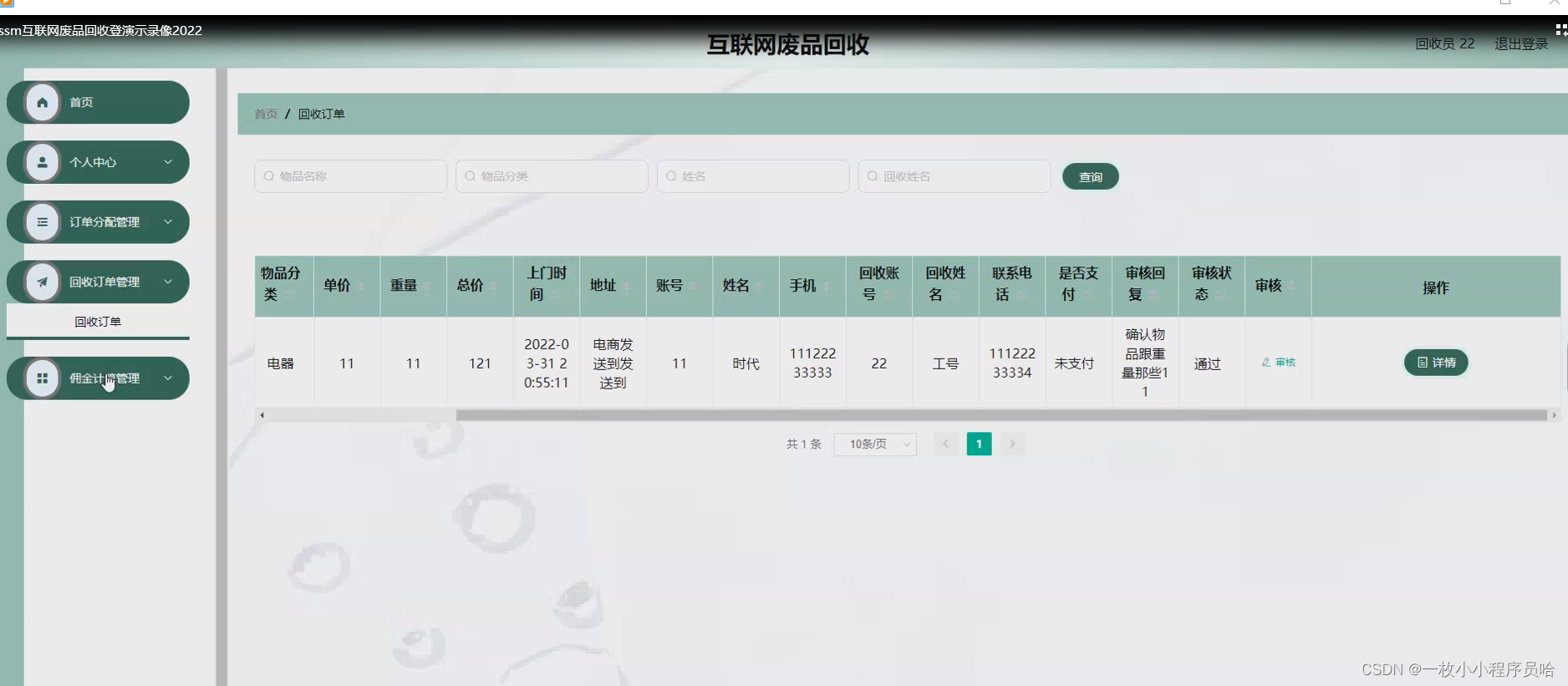Click the 时代 name cell
The height and width of the screenshot is (686, 1568).
point(746,364)
